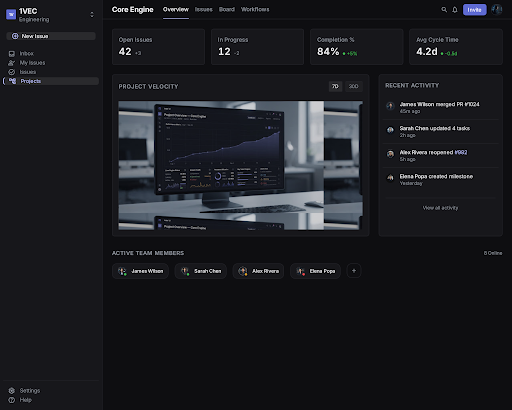Switch to the Issues tab

pyautogui.click(x=204, y=10)
